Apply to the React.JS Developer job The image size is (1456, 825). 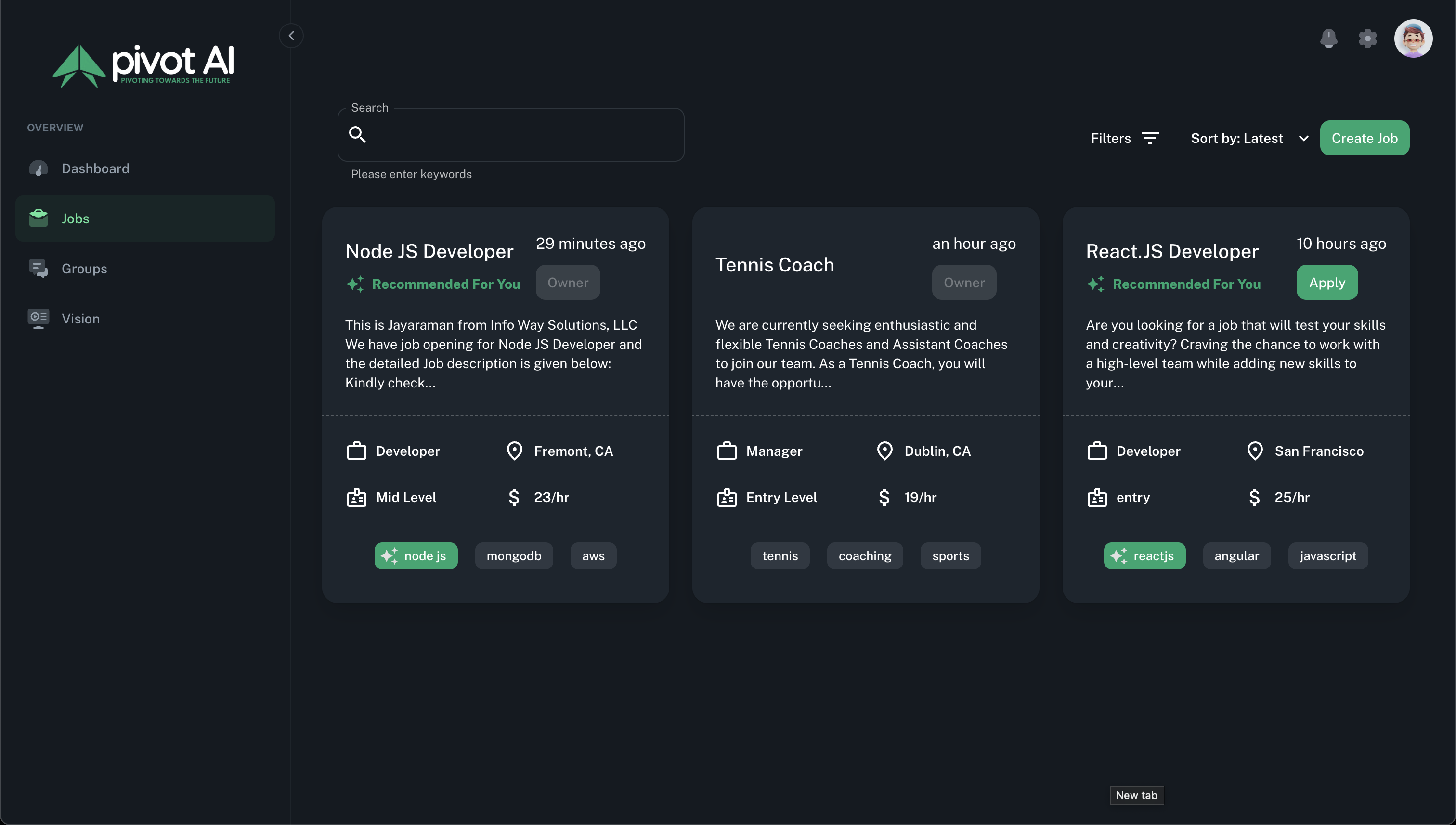pos(1327,282)
